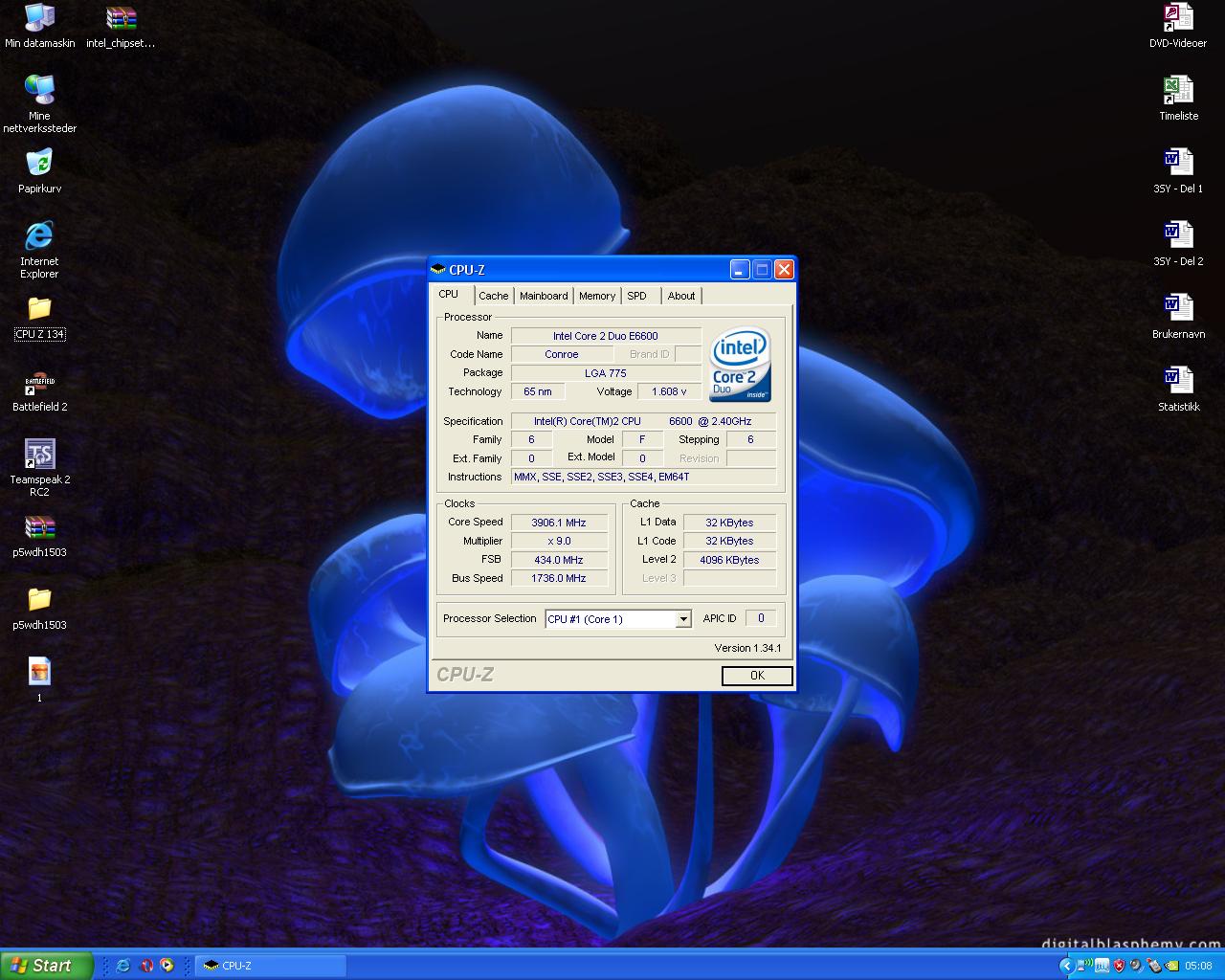Click the Instructions field listing MMX, SSE
This screenshot has height=980, width=1225.
pyautogui.click(x=643, y=477)
